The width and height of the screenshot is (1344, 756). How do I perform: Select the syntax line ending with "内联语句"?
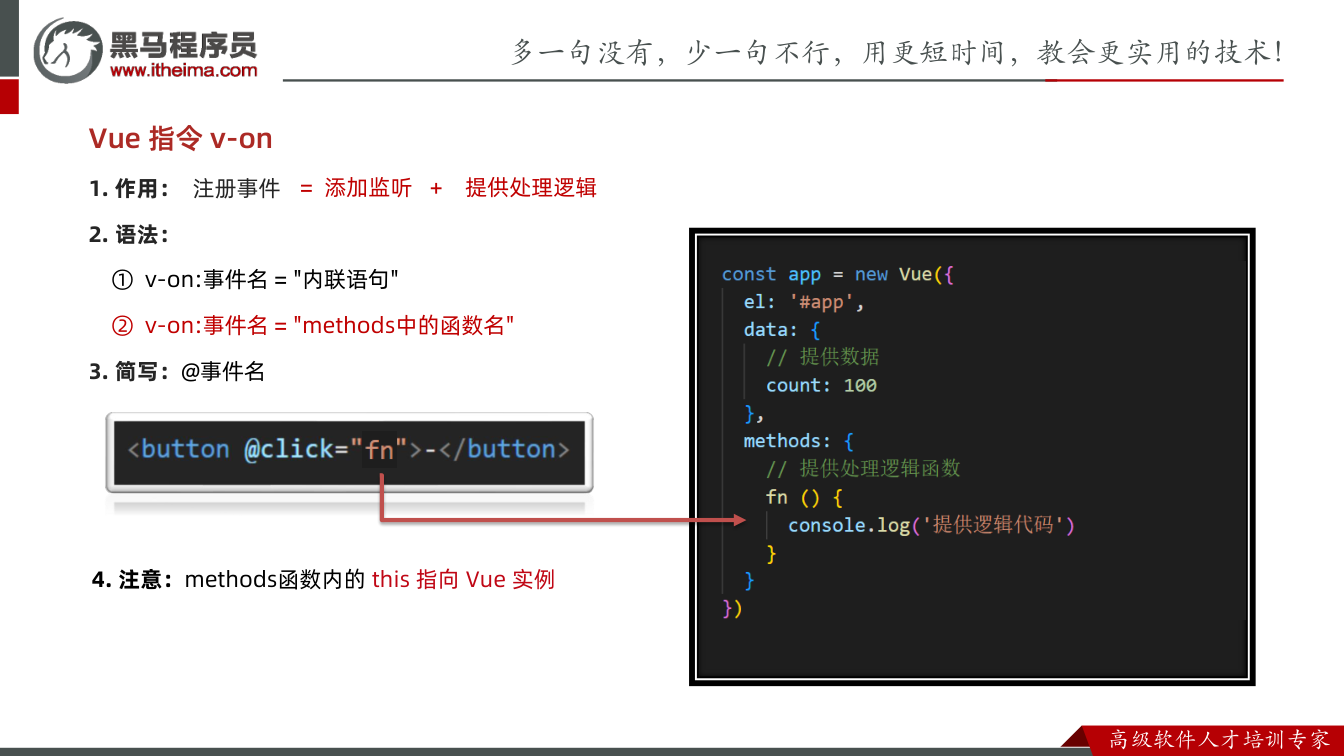click(x=256, y=280)
